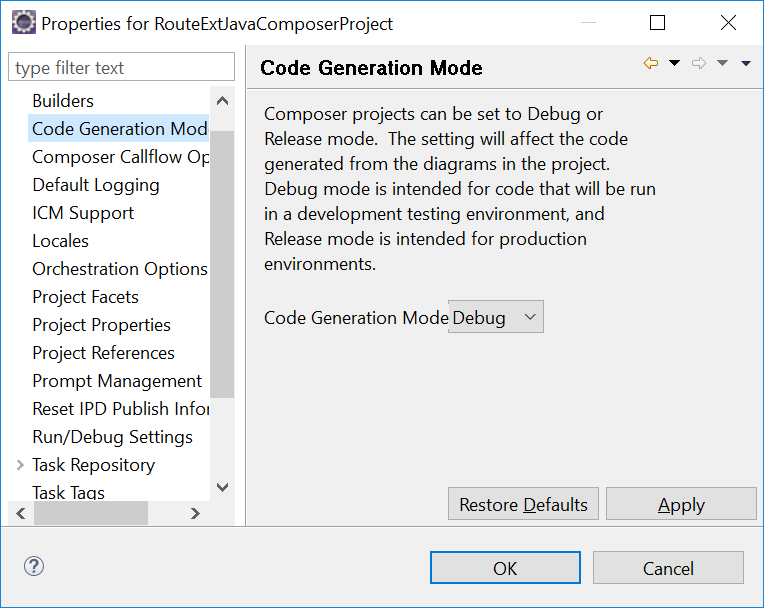764x608 pixels.
Task: Click the Restore Defaults button
Action: [x=523, y=505]
